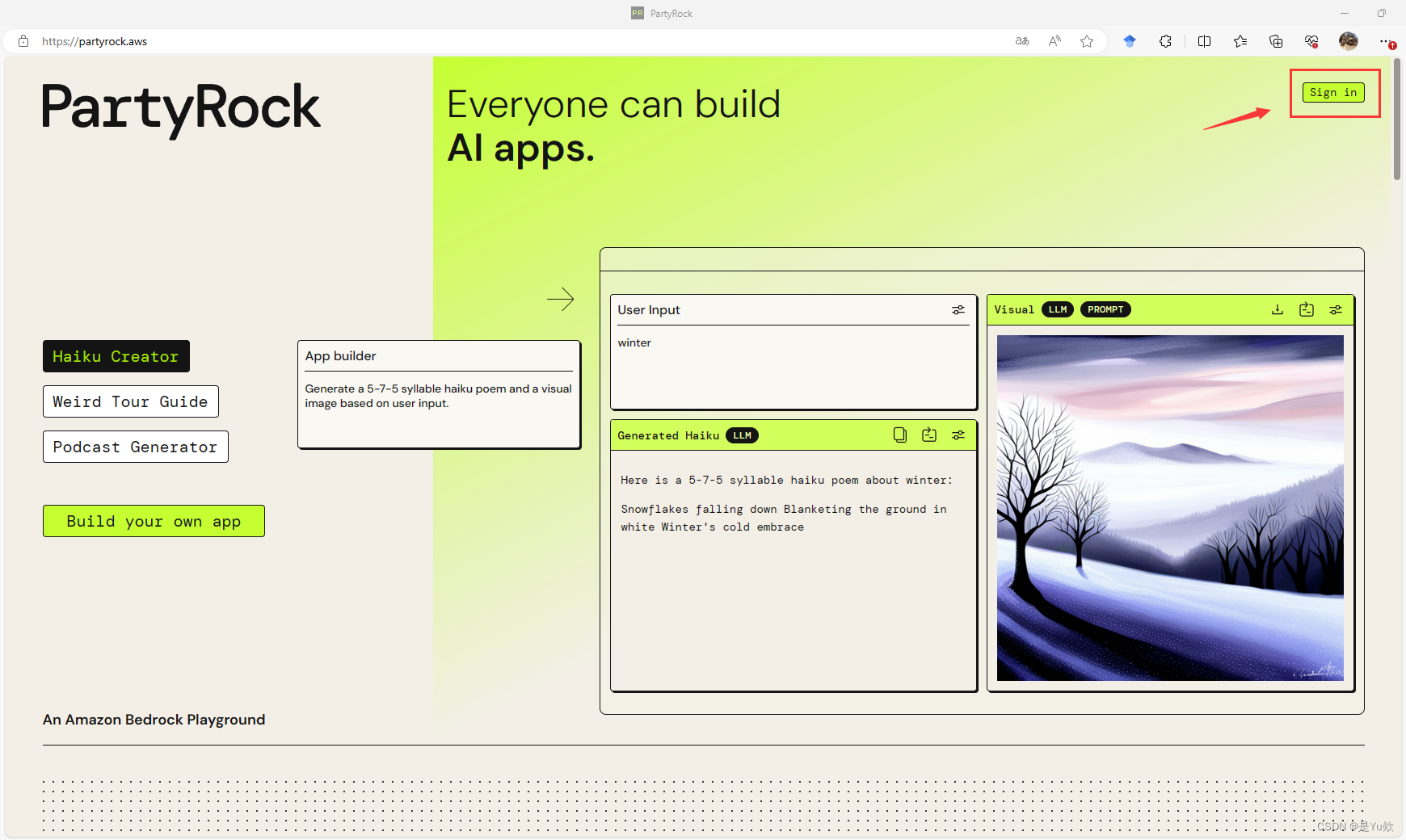Viewport: 1406px width, 840px height.
Task: Click the App builder description text
Action: (438, 396)
